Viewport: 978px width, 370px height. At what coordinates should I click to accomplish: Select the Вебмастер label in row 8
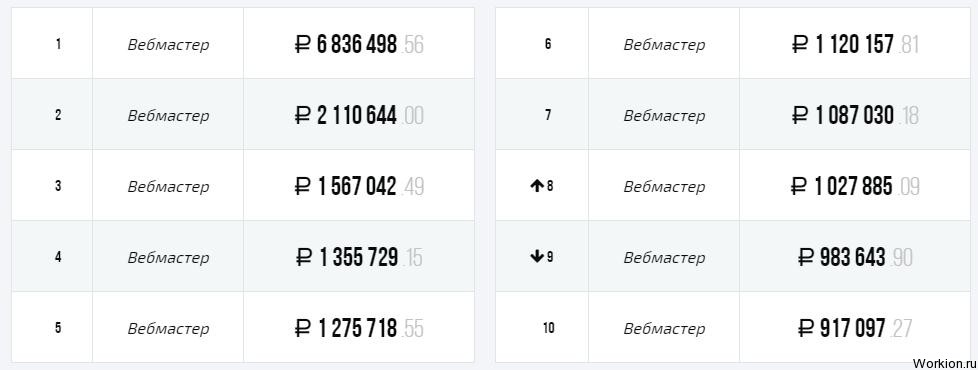click(664, 187)
